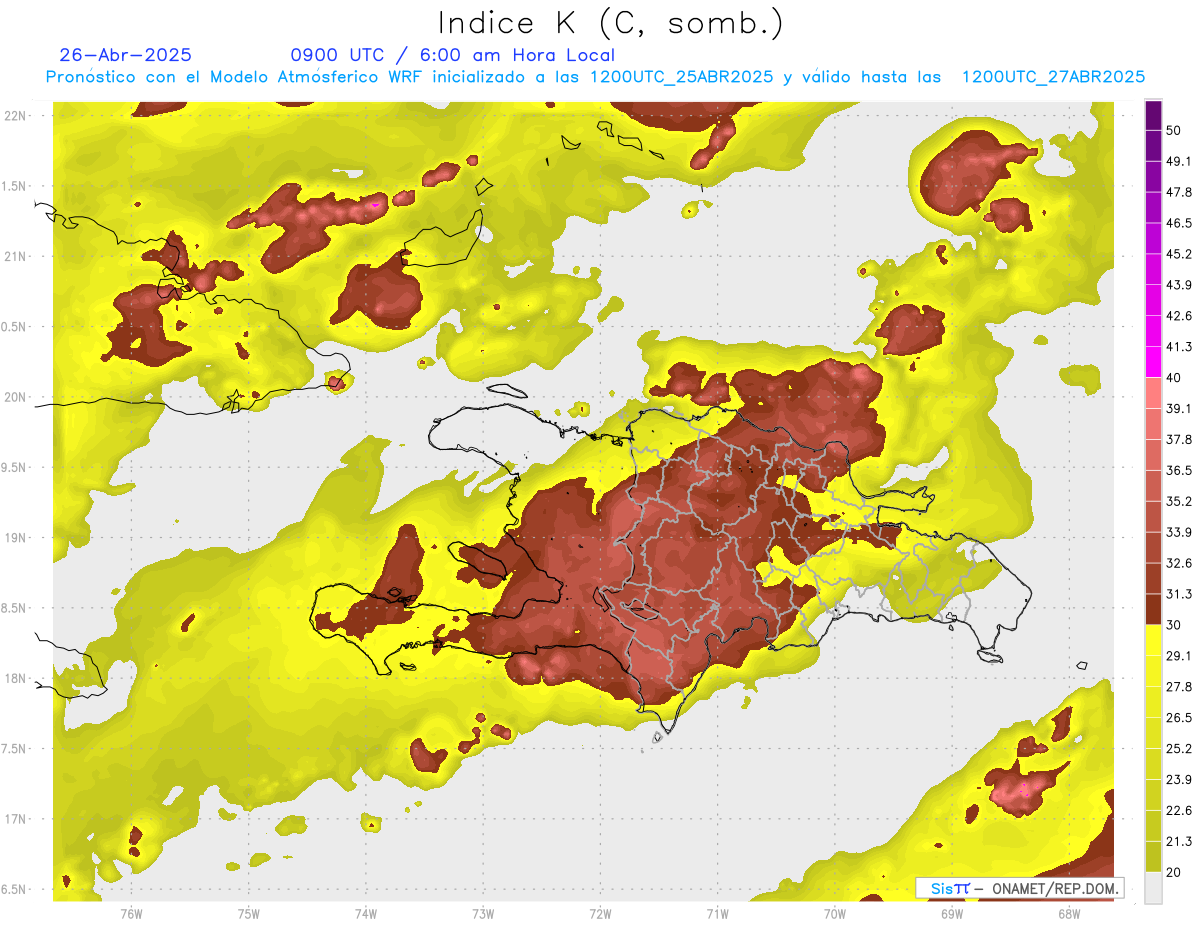Image resolution: width=1200 pixels, height=927 pixels.
Task: Click the '35.2' value on the color scale
Action: click(1179, 501)
